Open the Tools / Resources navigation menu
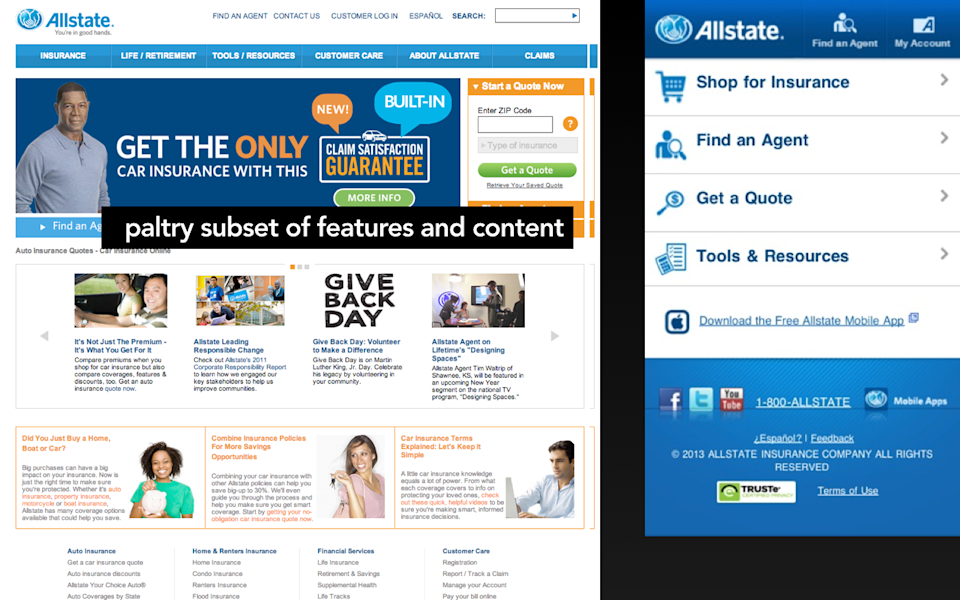This screenshot has width=960, height=600. (253, 56)
